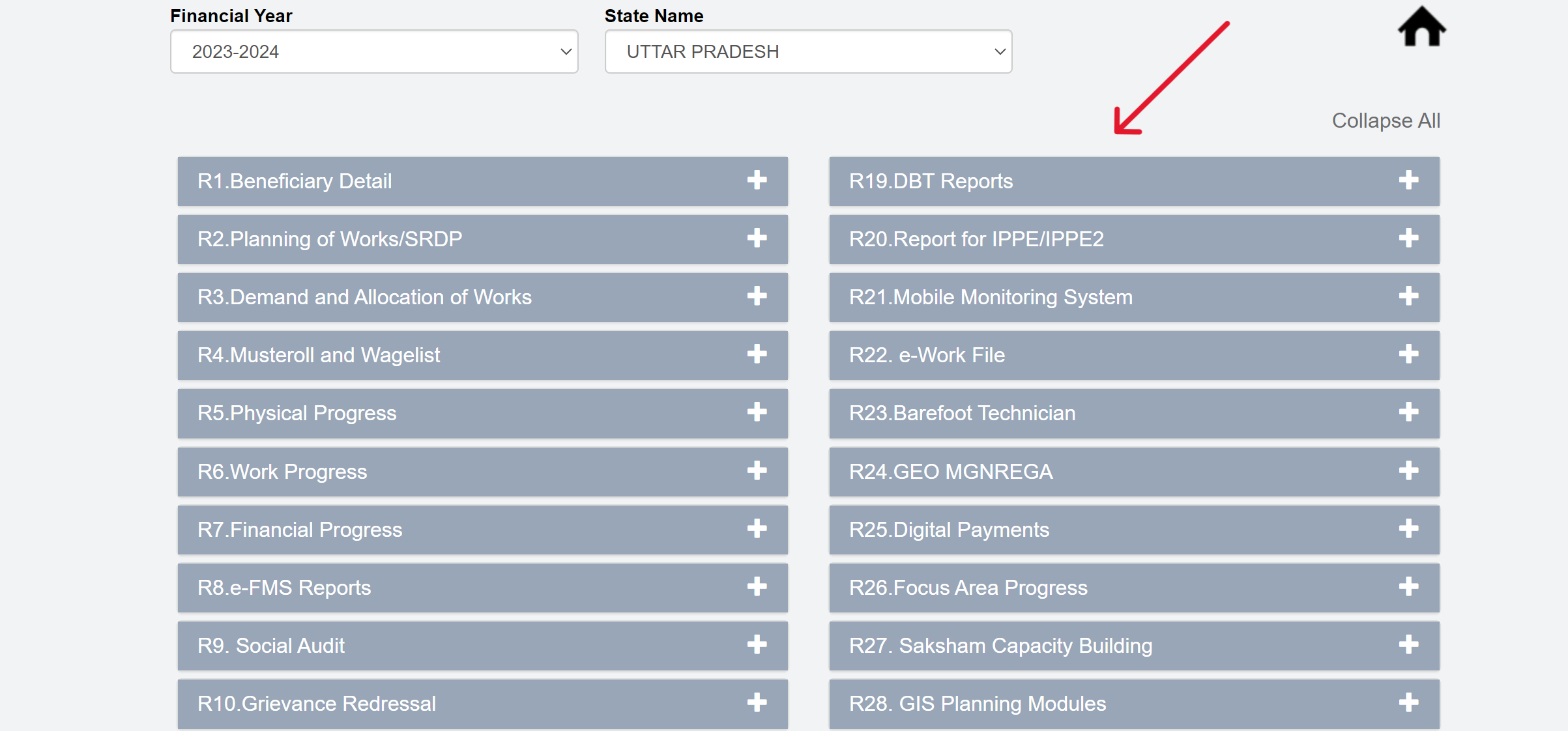
Task: Click plus icon on R27. Saksham Capacity Building
Action: click(1408, 645)
